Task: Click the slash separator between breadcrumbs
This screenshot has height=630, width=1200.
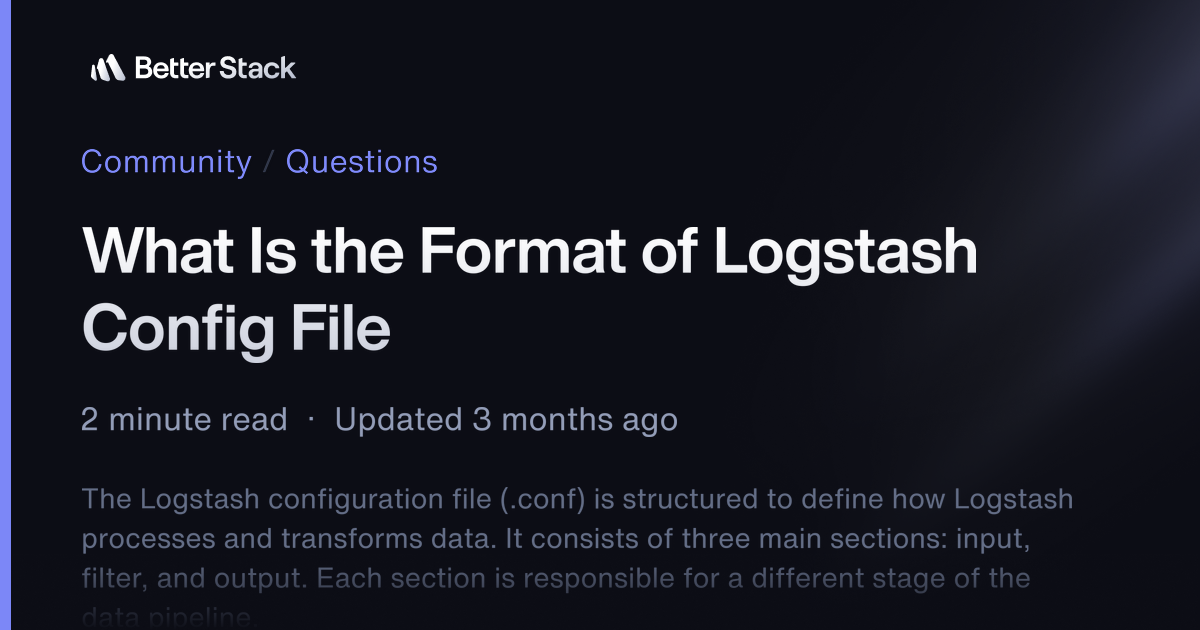Action: point(268,163)
